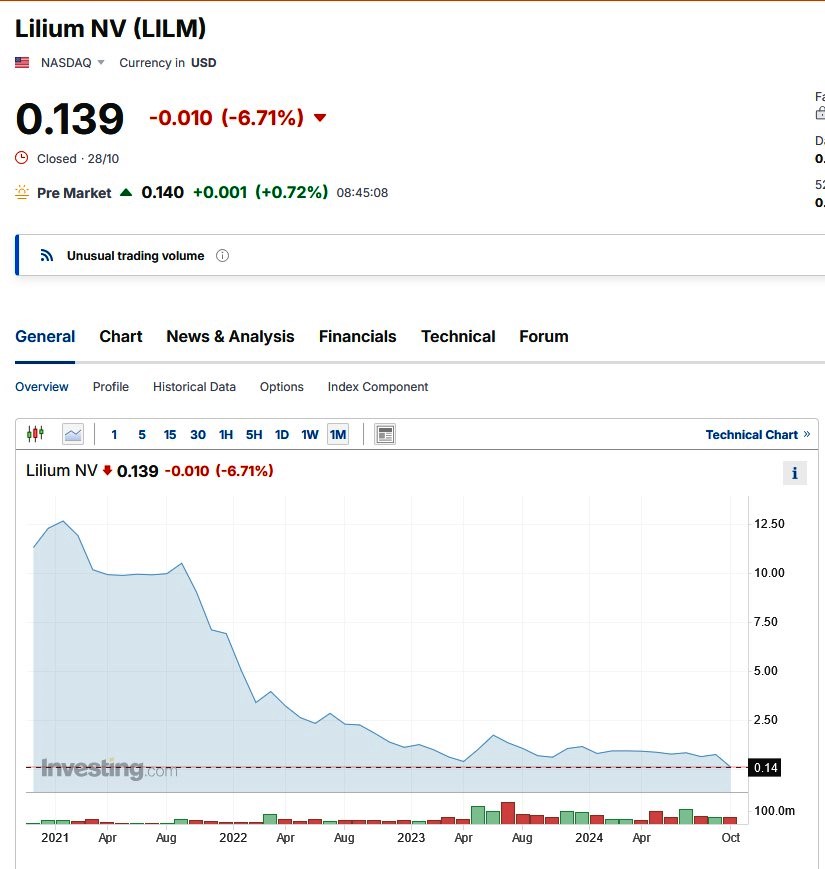
Task: Click the 08:45:08 timestamp
Action: point(362,193)
